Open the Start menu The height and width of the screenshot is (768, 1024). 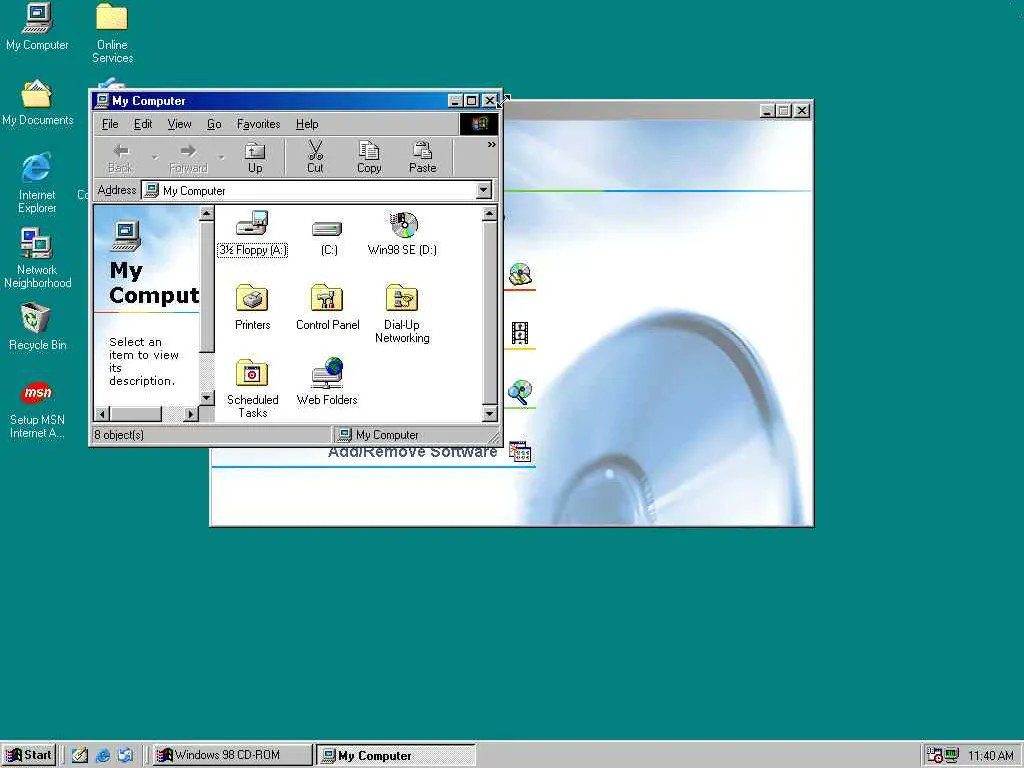(29, 755)
